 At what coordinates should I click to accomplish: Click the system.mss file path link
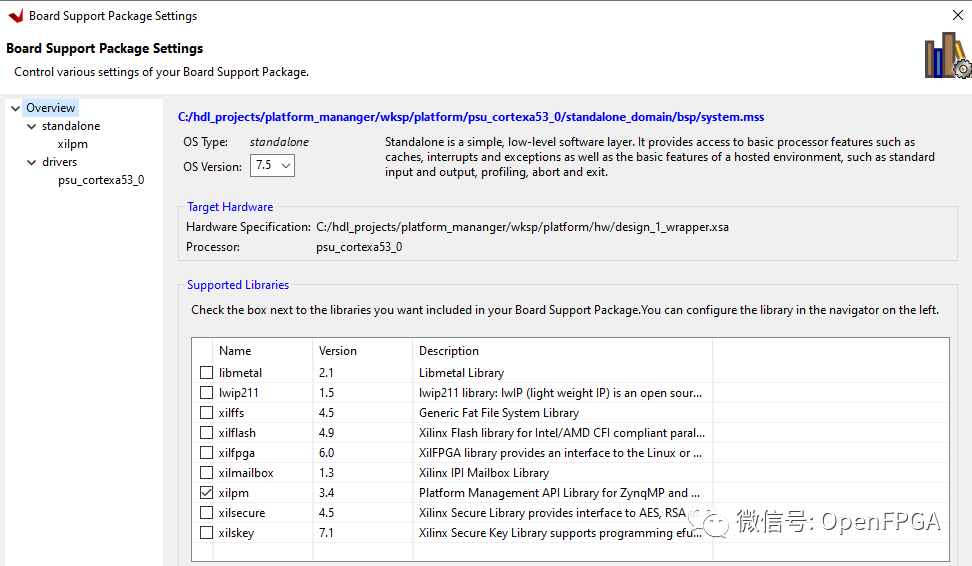pos(470,117)
